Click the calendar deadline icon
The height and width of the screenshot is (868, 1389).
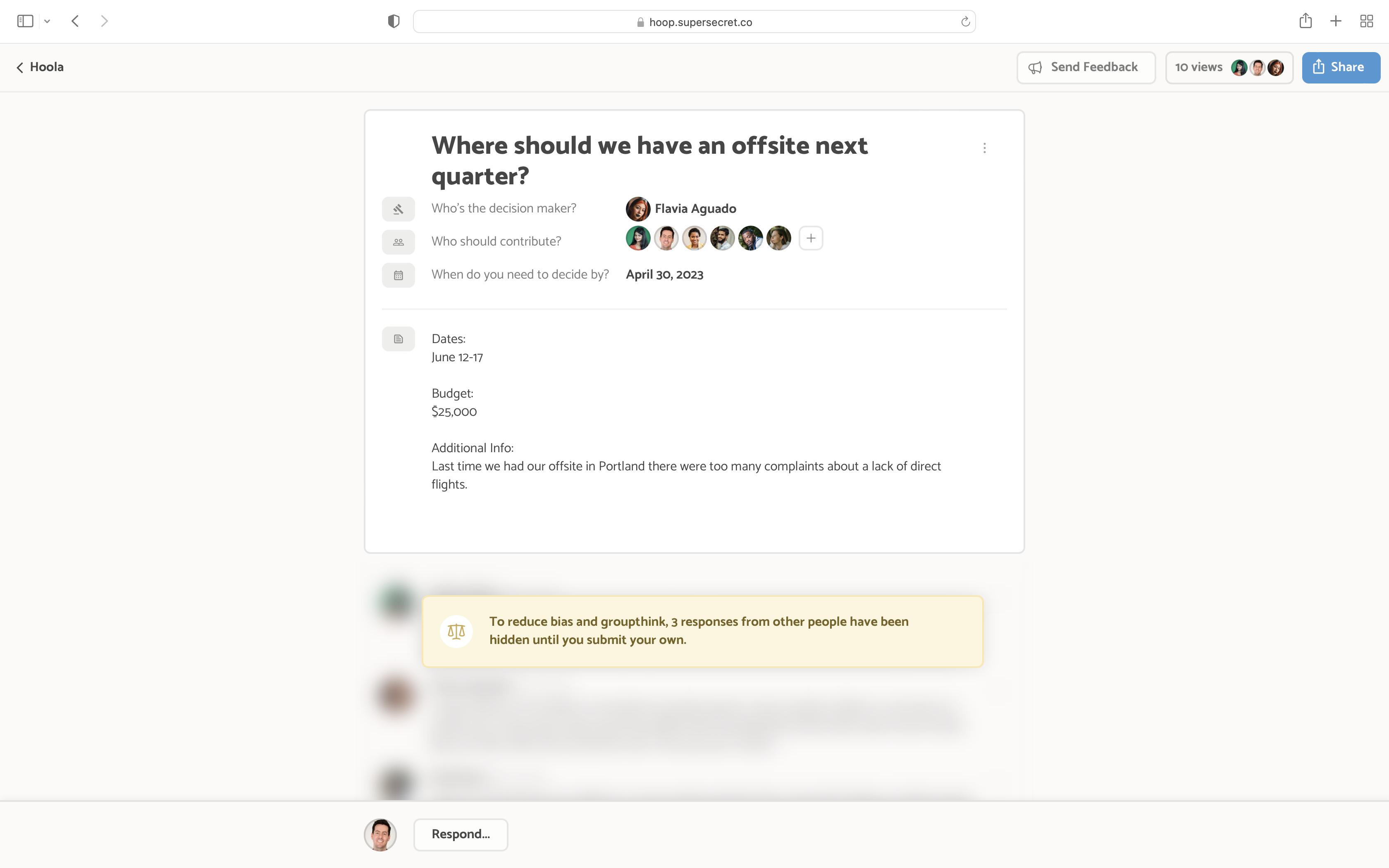click(x=398, y=276)
